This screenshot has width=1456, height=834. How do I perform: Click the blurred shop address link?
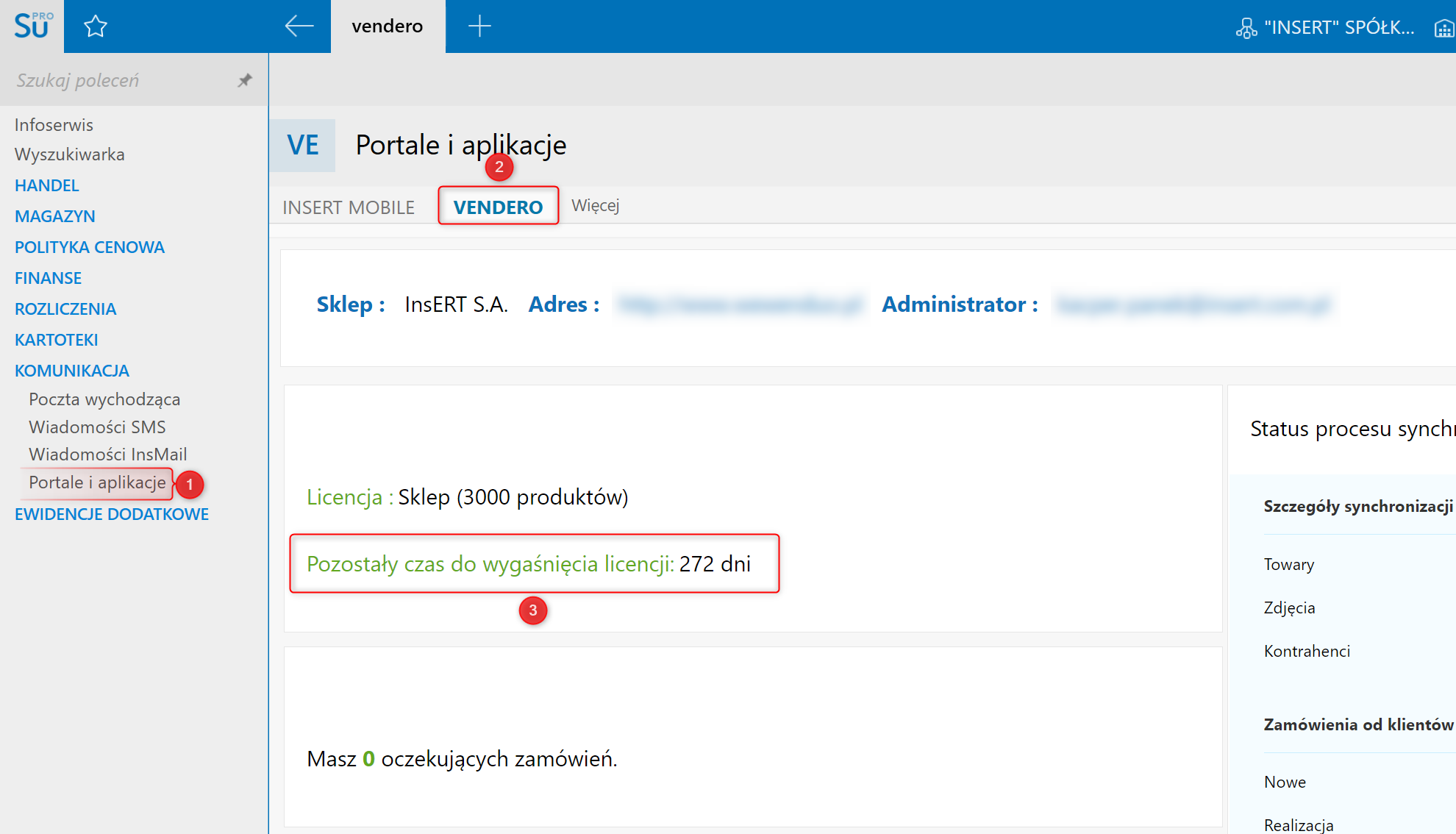click(740, 304)
